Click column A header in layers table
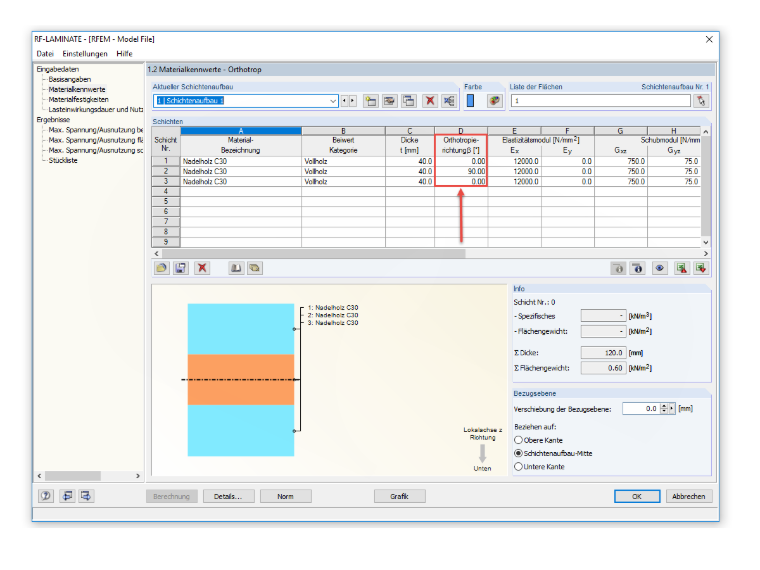The image size is (760, 570). [241, 131]
